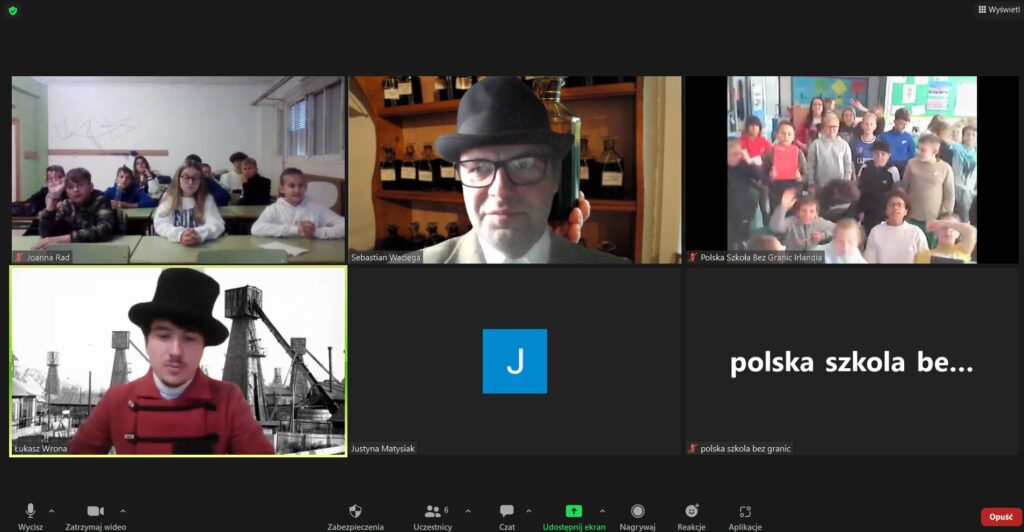This screenshot has height=532, width=1024.
Task: Select Sebastian Waciega's video tile
Action: pyautogui.click(x=514, y=170)
